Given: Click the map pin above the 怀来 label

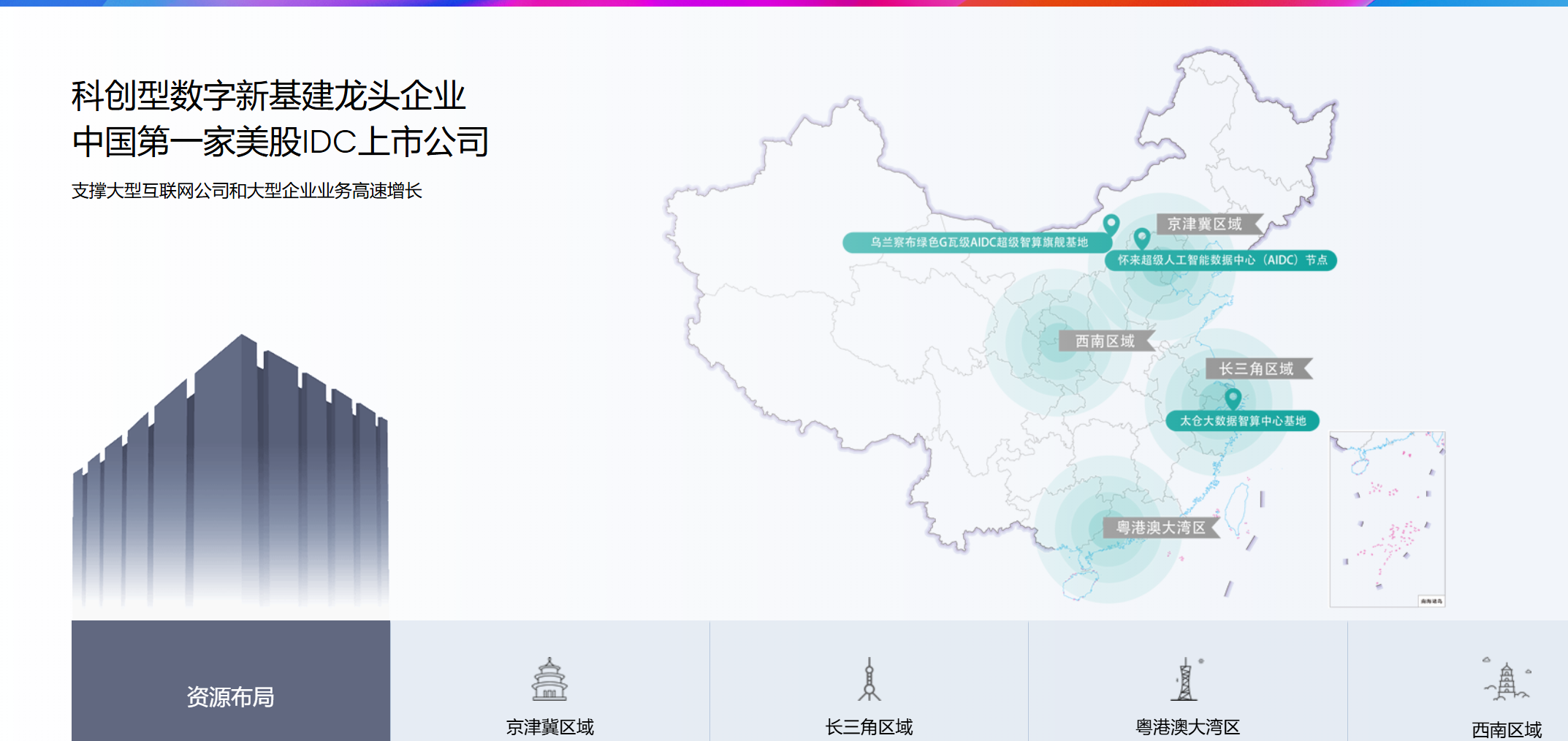Looking at the screenshot, I should click(x=1142, y=237).
